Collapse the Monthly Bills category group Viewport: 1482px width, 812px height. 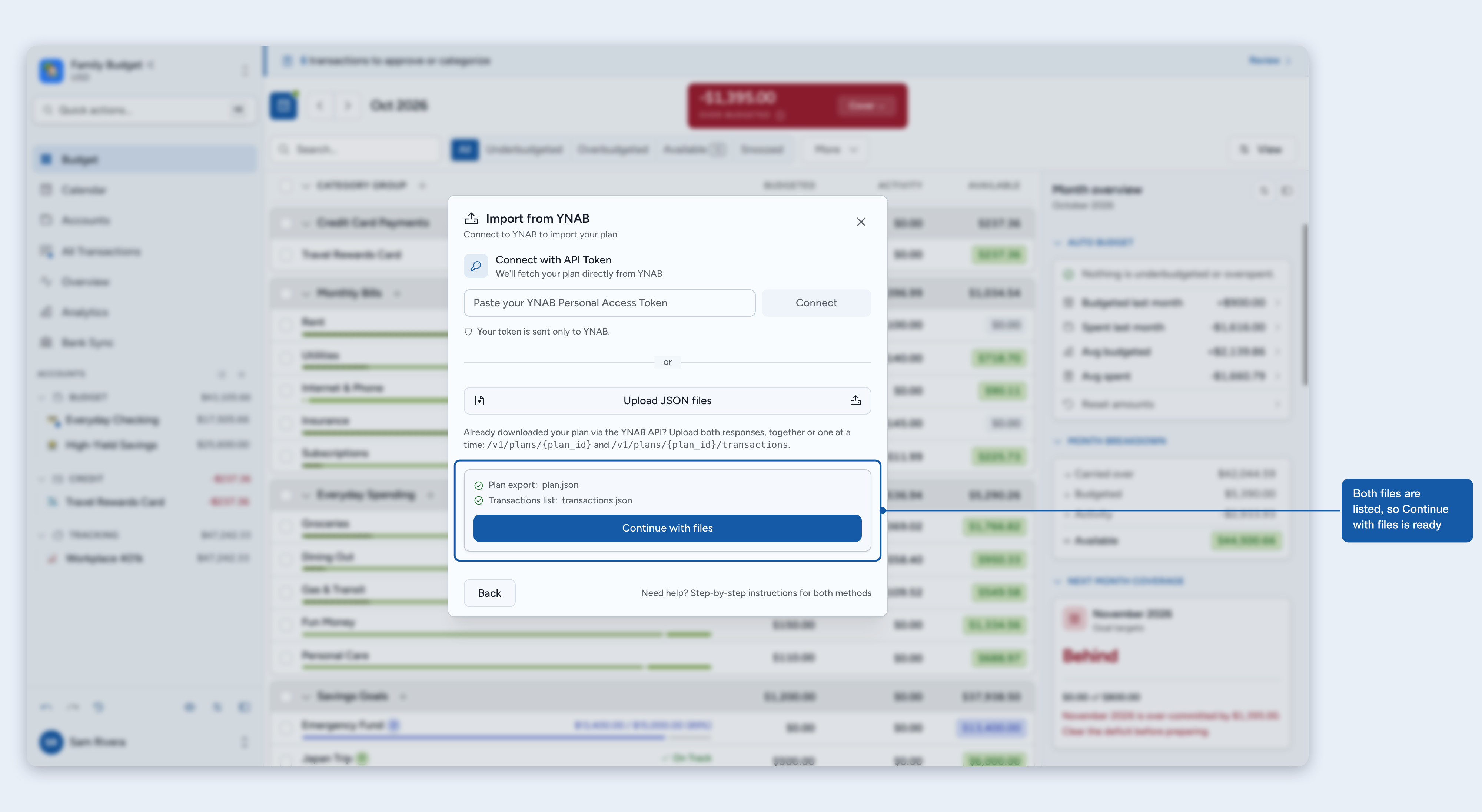click(306, 293)
